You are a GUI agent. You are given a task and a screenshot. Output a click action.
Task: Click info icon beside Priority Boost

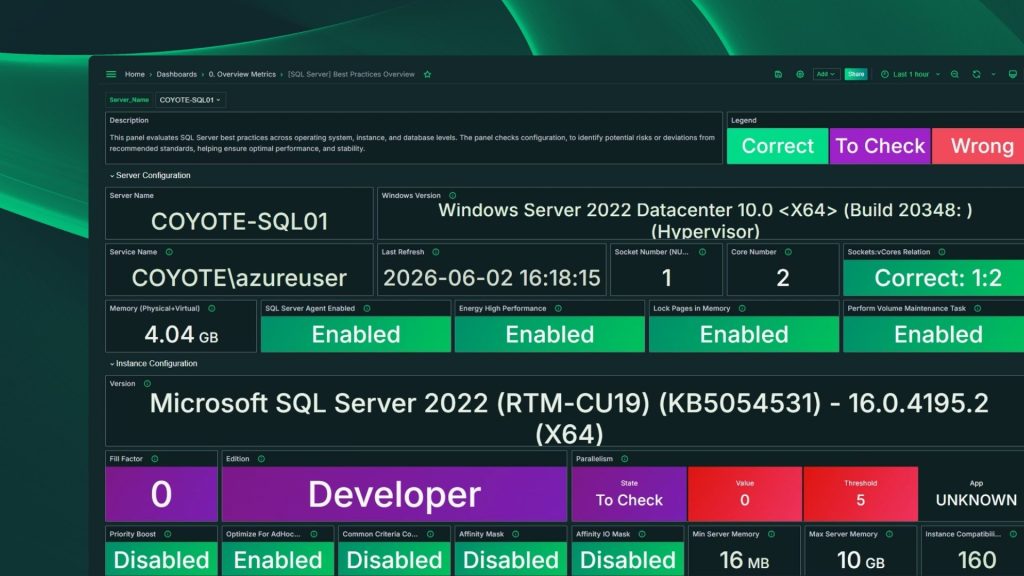pos(168,534)
